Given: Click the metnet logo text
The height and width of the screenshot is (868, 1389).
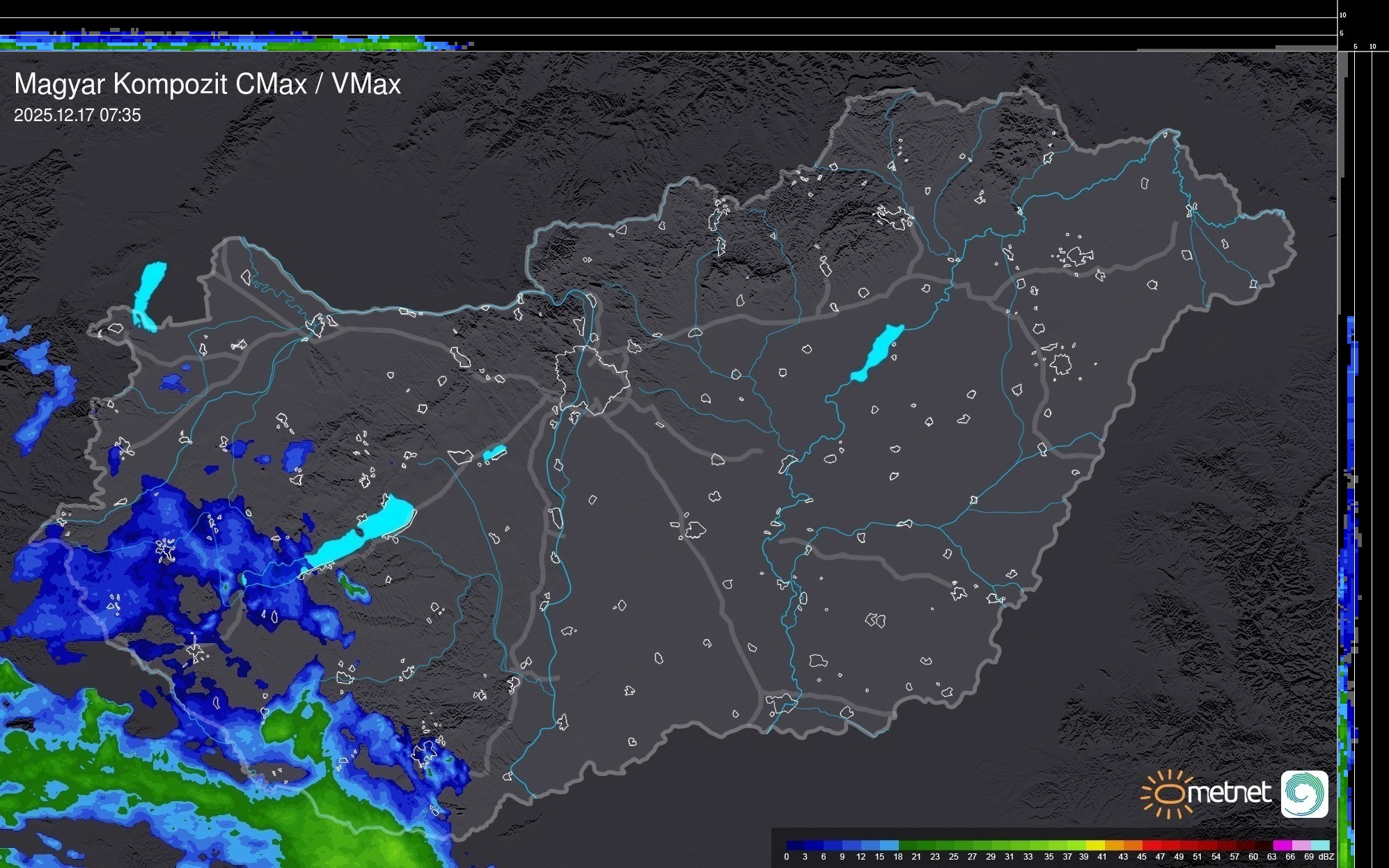Looking at the screenshot, I should [x=1229, y=794].
